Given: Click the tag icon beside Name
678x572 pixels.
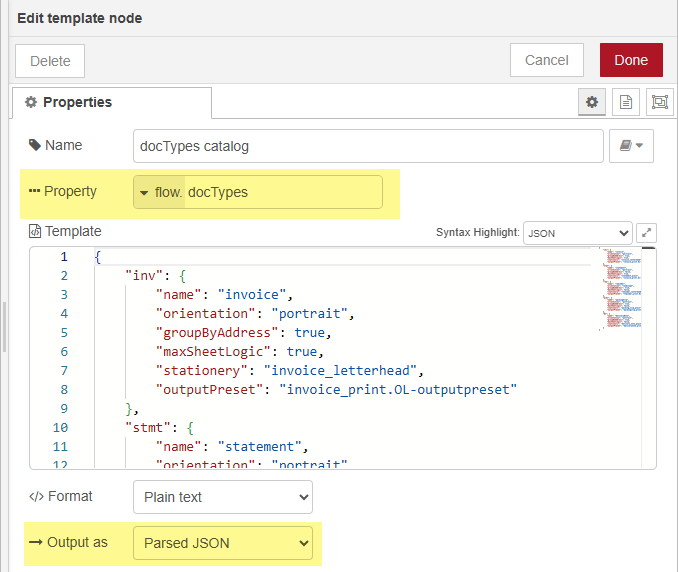Looking at the screenshot, I should coord(33,146).
